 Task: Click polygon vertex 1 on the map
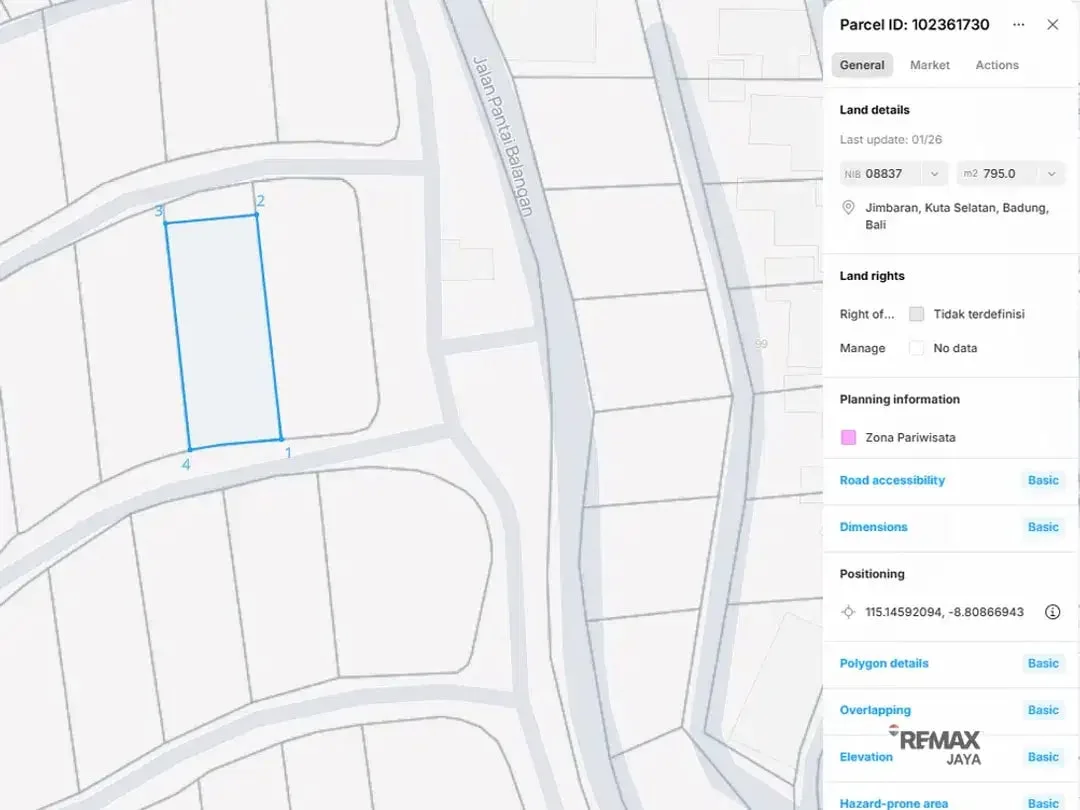281,439
